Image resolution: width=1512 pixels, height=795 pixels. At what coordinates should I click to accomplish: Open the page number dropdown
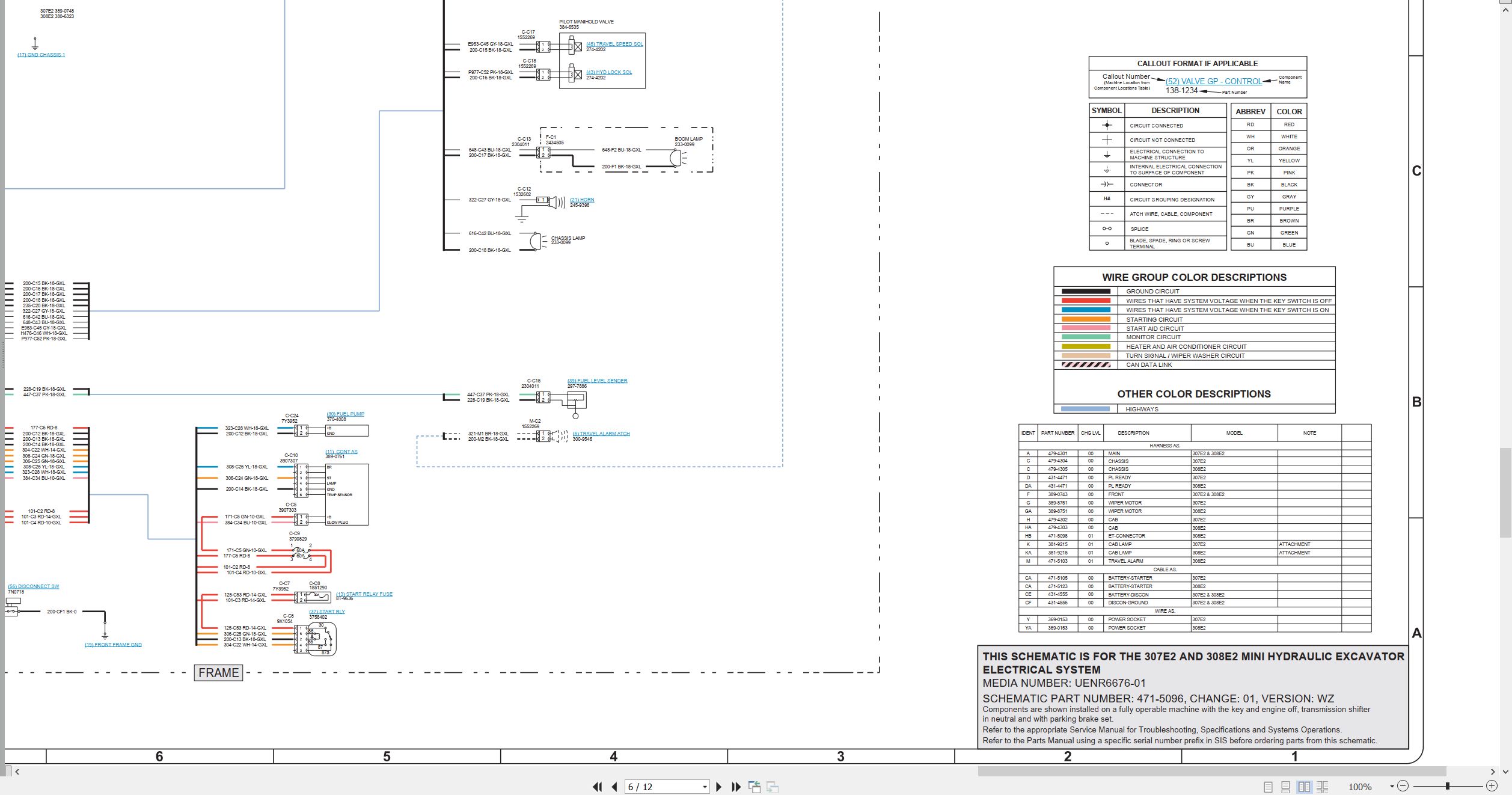click(x=705, y=787)
